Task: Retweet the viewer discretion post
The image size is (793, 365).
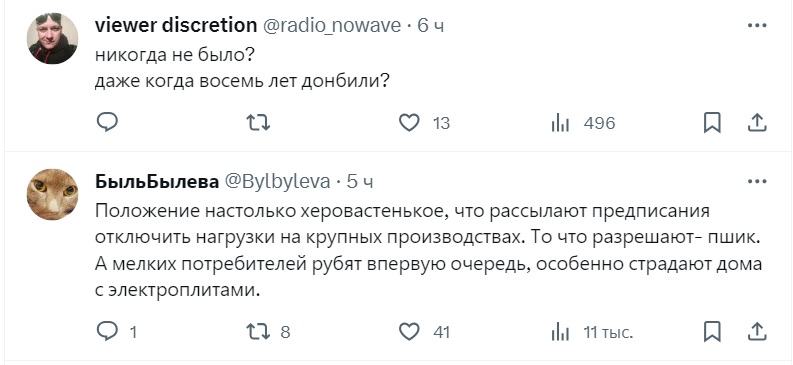Action: (258, 123)
